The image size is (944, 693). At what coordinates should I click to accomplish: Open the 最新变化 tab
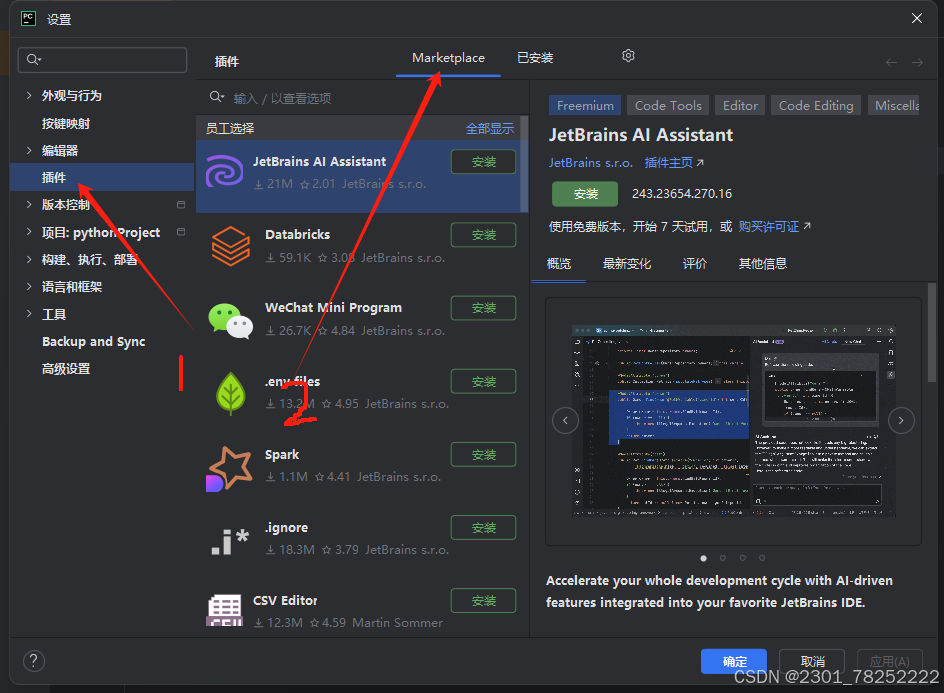click(x=627, y=264)
